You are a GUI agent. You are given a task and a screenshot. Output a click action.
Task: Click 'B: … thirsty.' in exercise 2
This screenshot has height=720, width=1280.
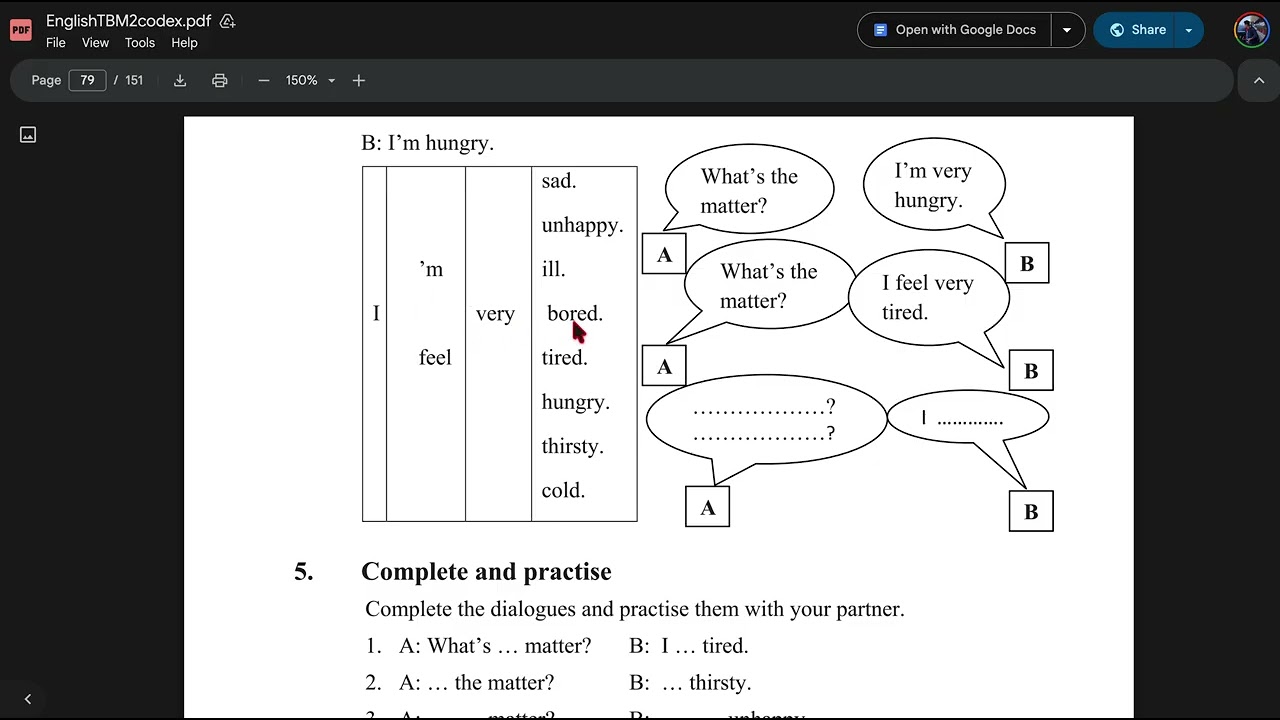pyautogui.click(x=690, y=683)
